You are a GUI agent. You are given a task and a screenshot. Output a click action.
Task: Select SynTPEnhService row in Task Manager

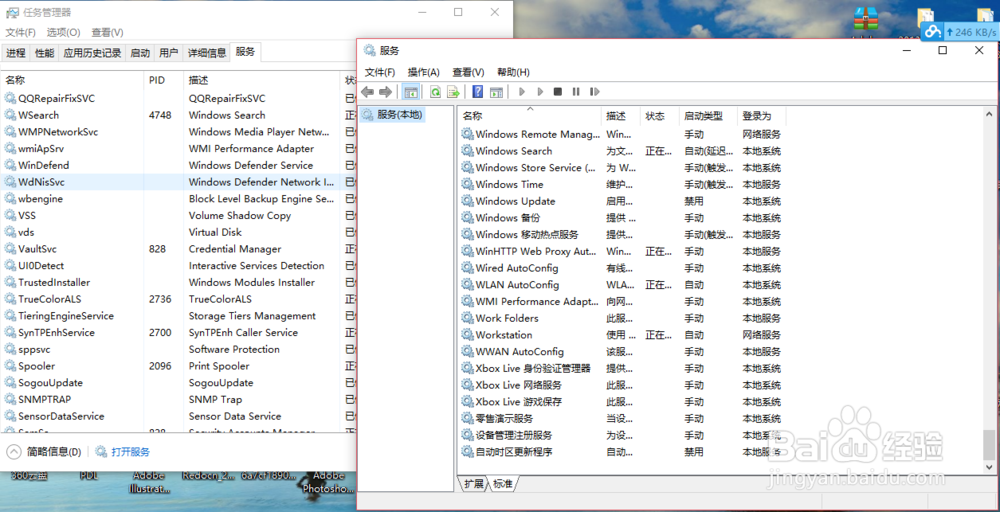[x=179, y=332]
